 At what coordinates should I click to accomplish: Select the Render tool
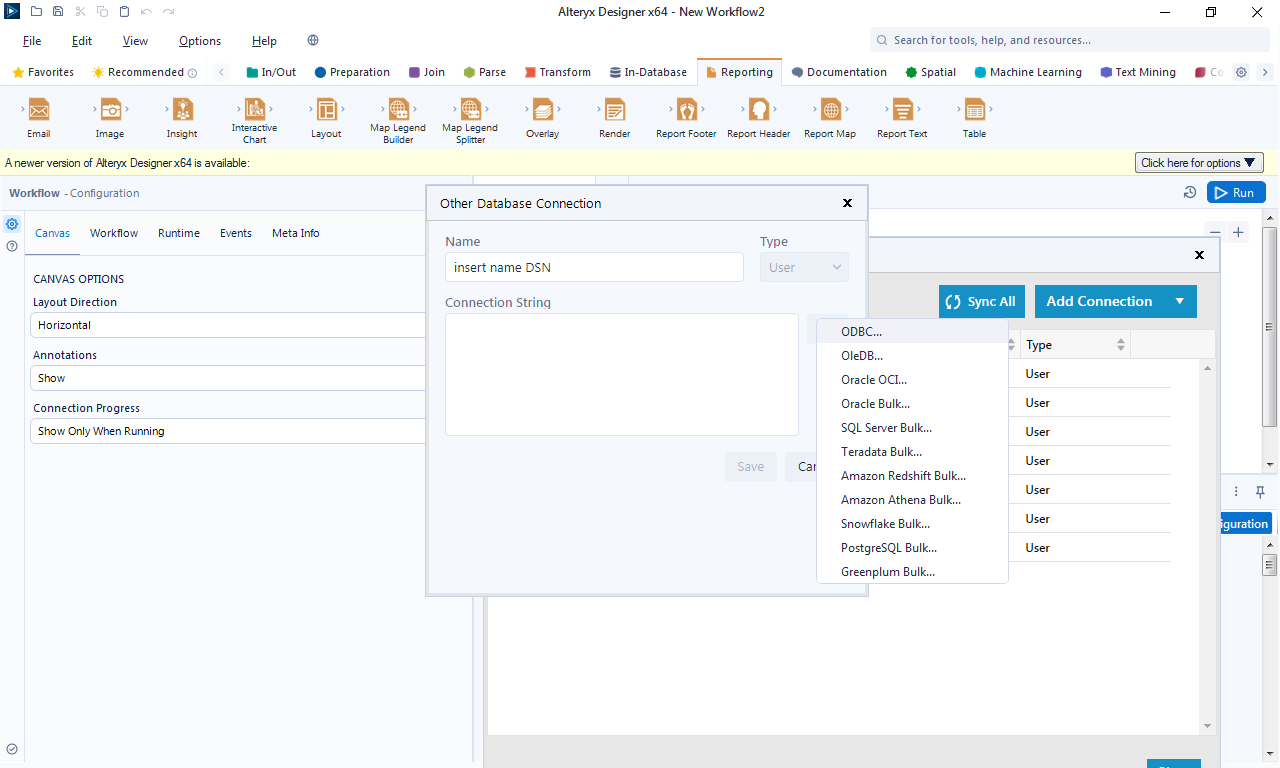point(614,117)
